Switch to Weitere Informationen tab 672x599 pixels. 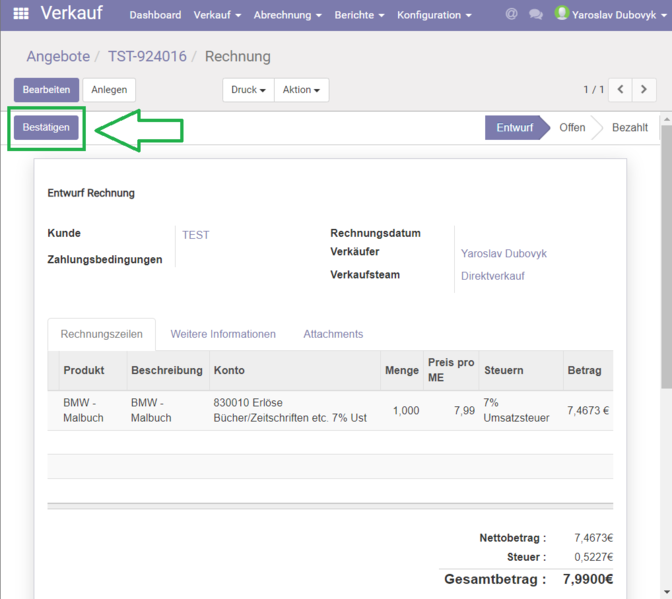tap(223, 334)
